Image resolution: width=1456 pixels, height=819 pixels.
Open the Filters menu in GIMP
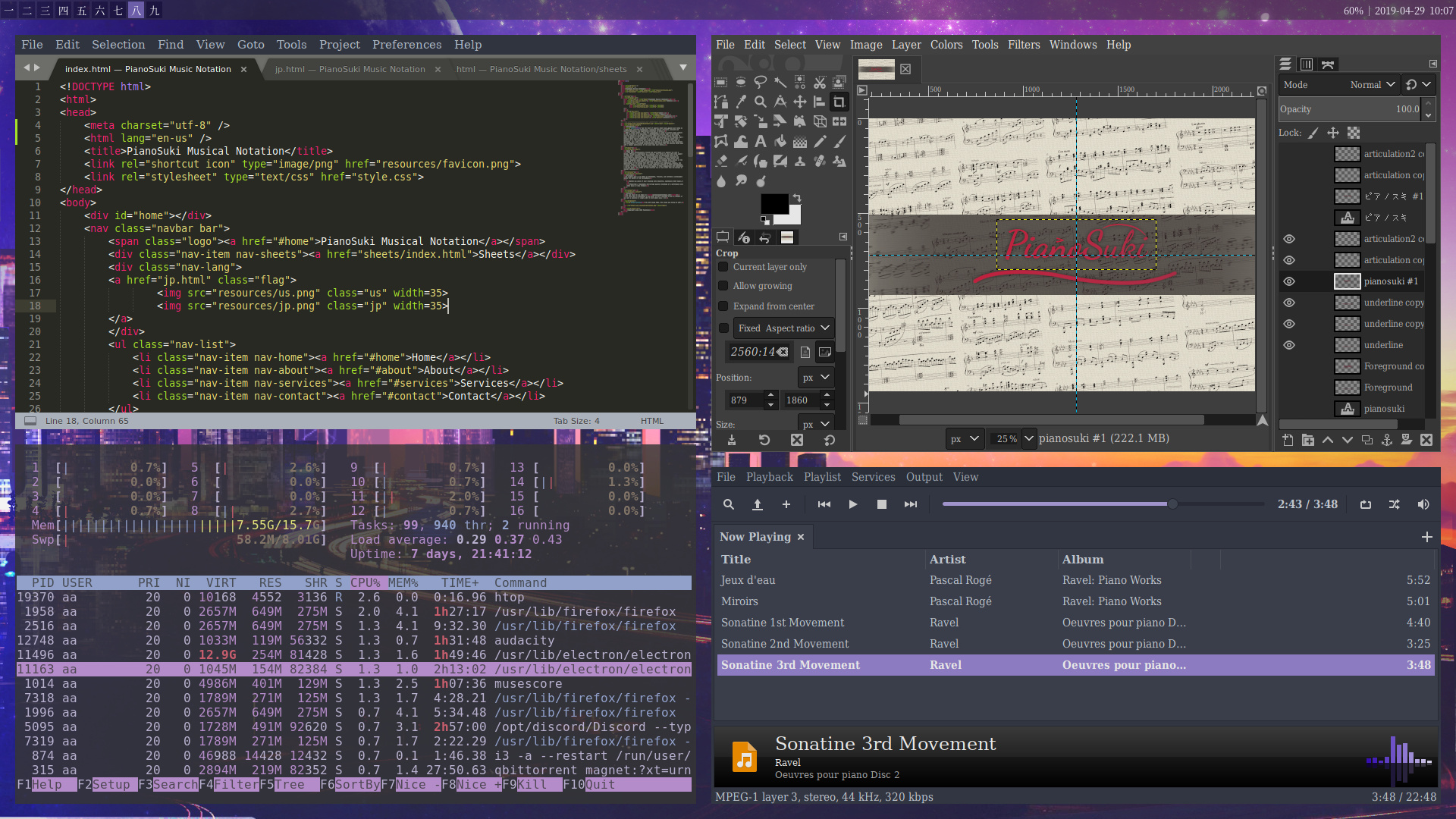click(x=1024, y=45)
